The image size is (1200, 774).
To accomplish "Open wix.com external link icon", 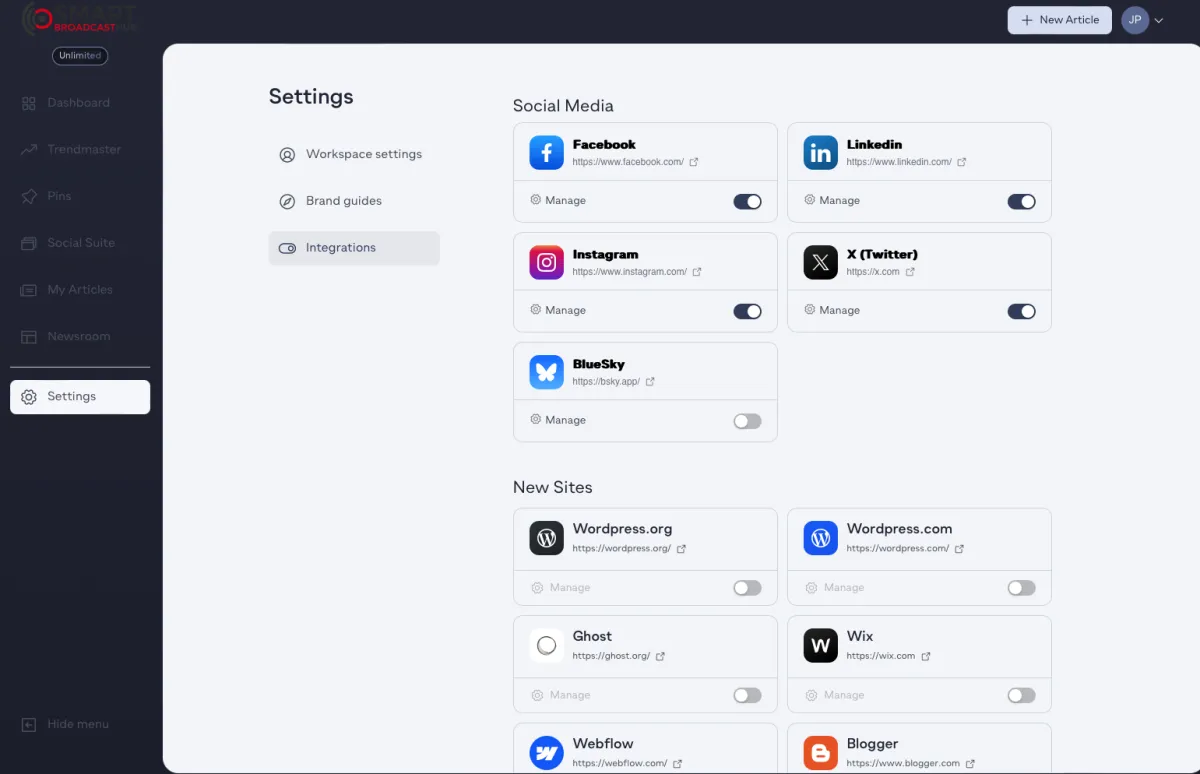I will point(925,657).
